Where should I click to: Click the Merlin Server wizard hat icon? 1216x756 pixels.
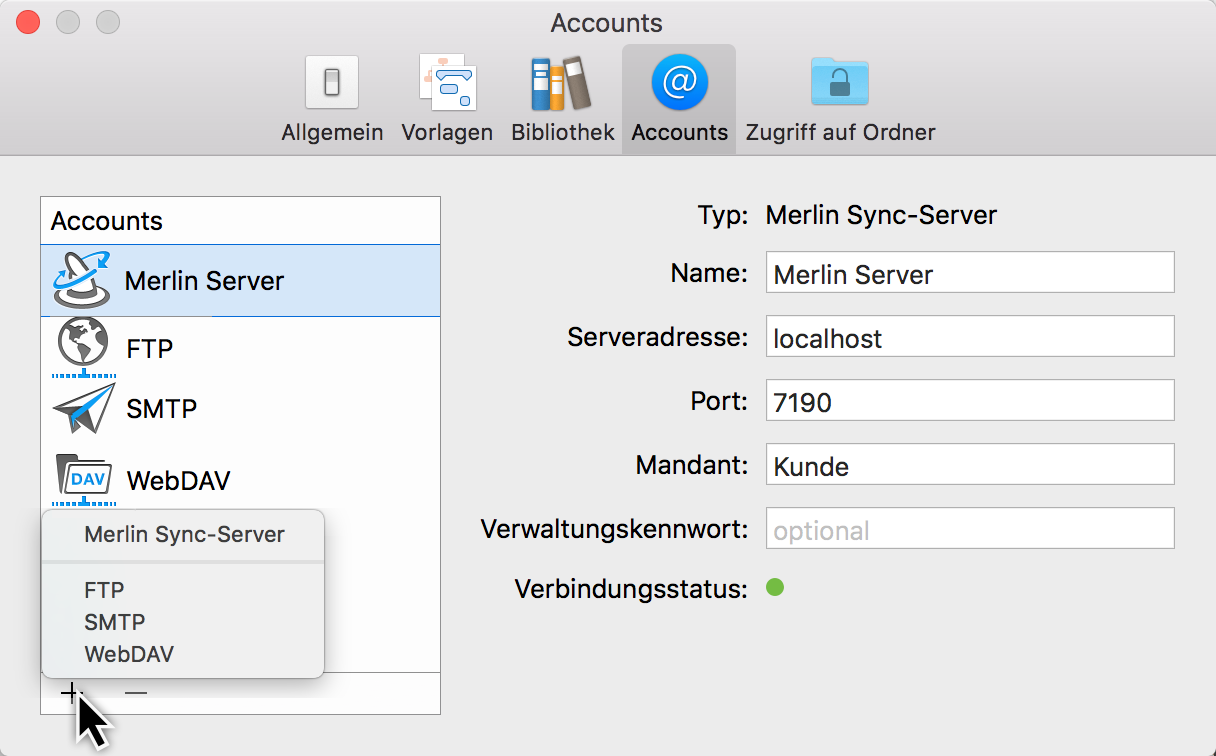coord(82,280)
